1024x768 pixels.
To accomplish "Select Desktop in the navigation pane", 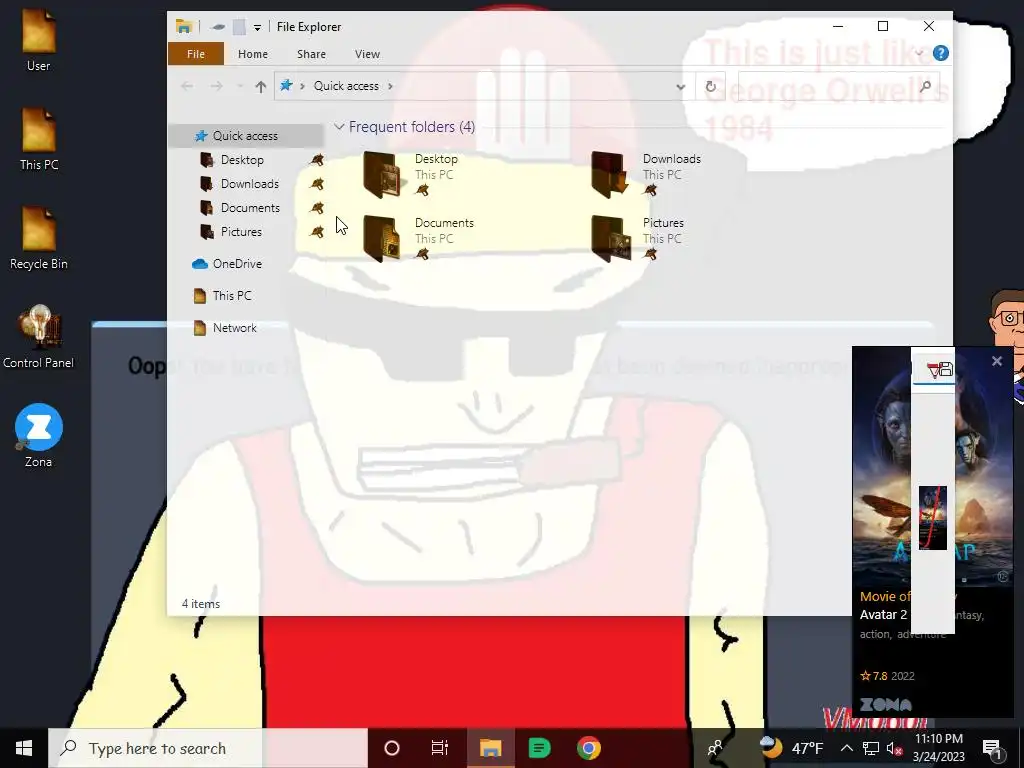I will pyautogui.click(x=242, y=160).
